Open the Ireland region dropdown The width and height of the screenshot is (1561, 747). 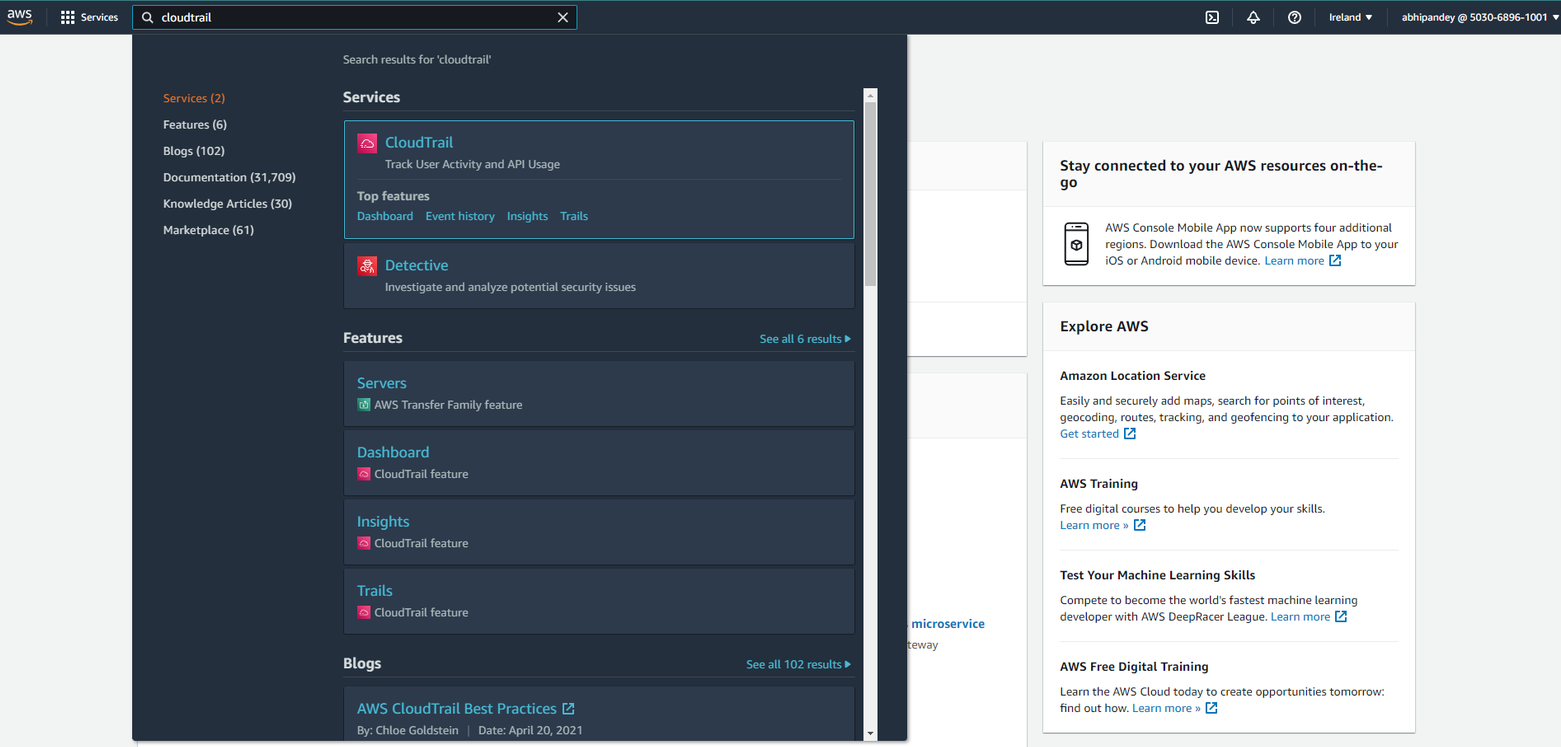1349,17
